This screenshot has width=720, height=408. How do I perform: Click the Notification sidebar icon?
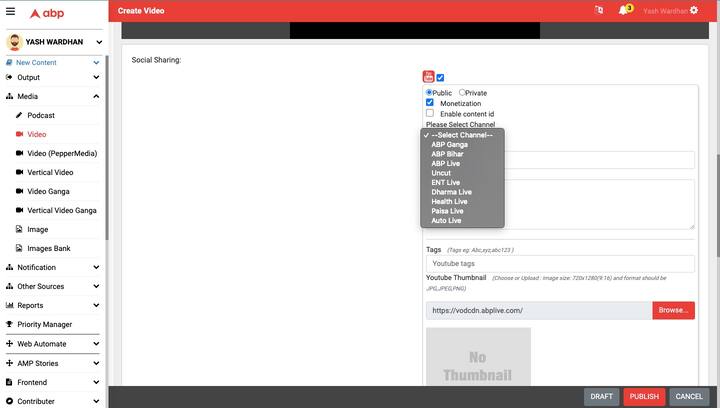pos(9,267)
